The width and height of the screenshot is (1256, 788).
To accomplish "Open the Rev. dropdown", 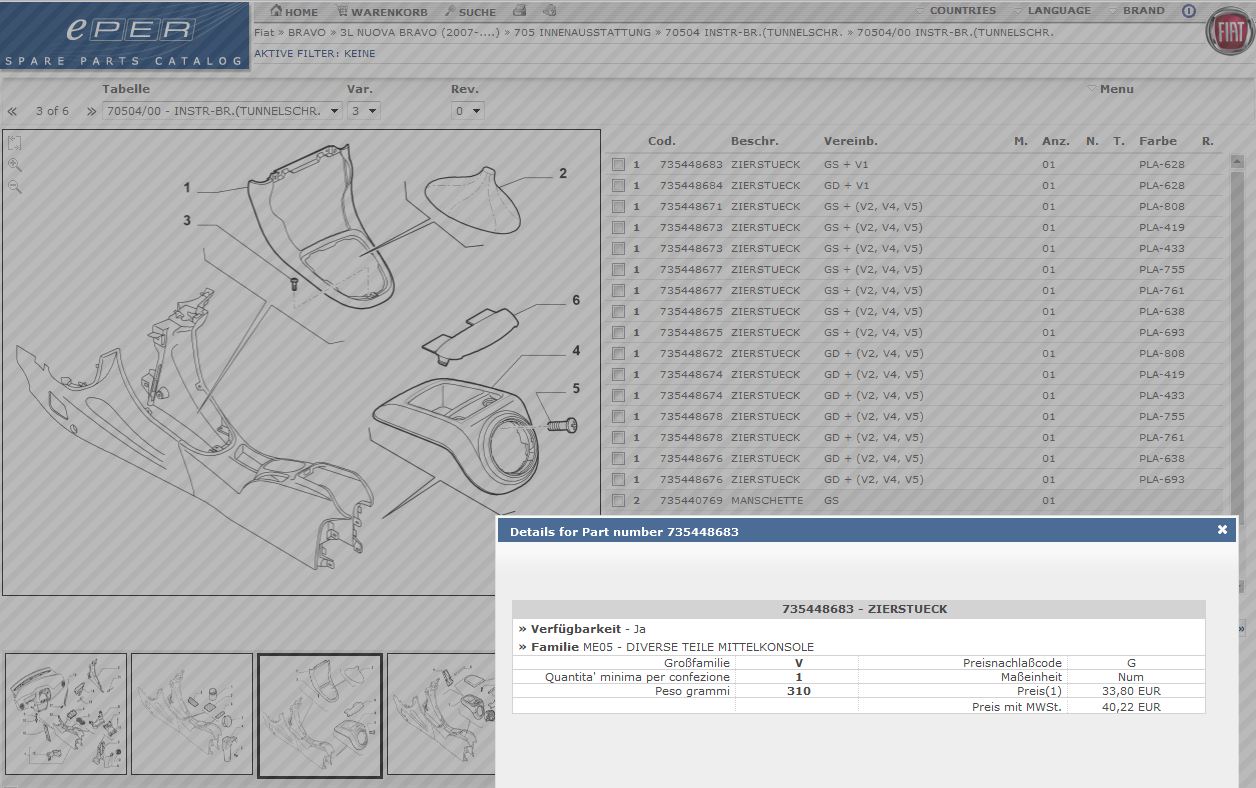I will tap(467, 111).
